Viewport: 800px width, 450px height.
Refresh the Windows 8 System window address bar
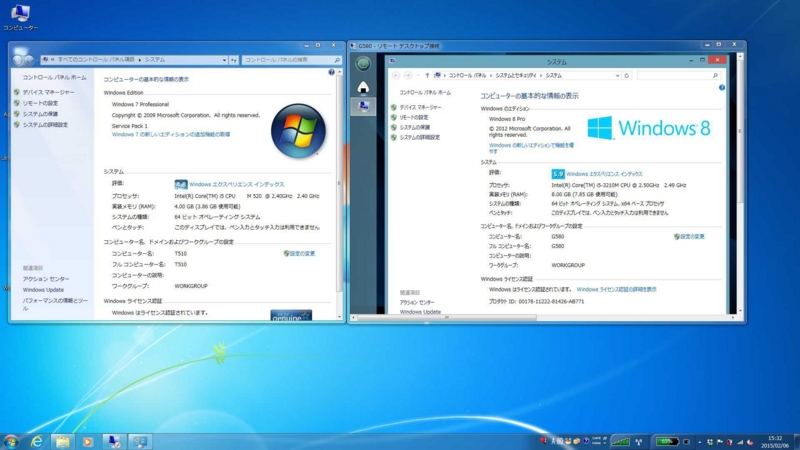coord(627,76)
